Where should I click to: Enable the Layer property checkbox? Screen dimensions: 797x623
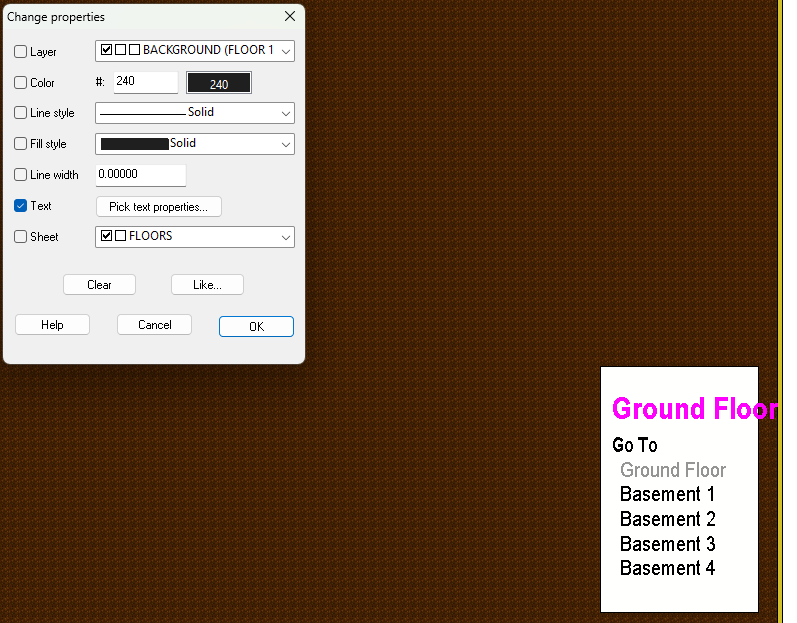[21, 52]
